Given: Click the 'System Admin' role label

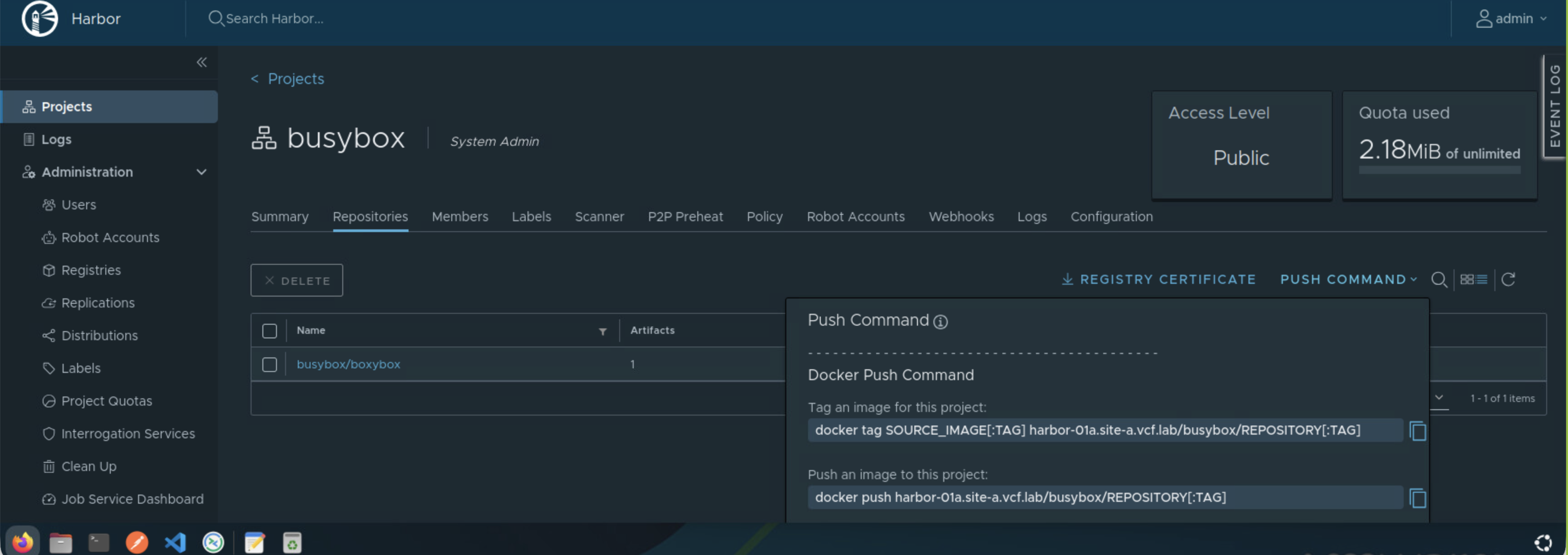Looking at the screenshot, I should pyautogui.click(x=494, y=141).
